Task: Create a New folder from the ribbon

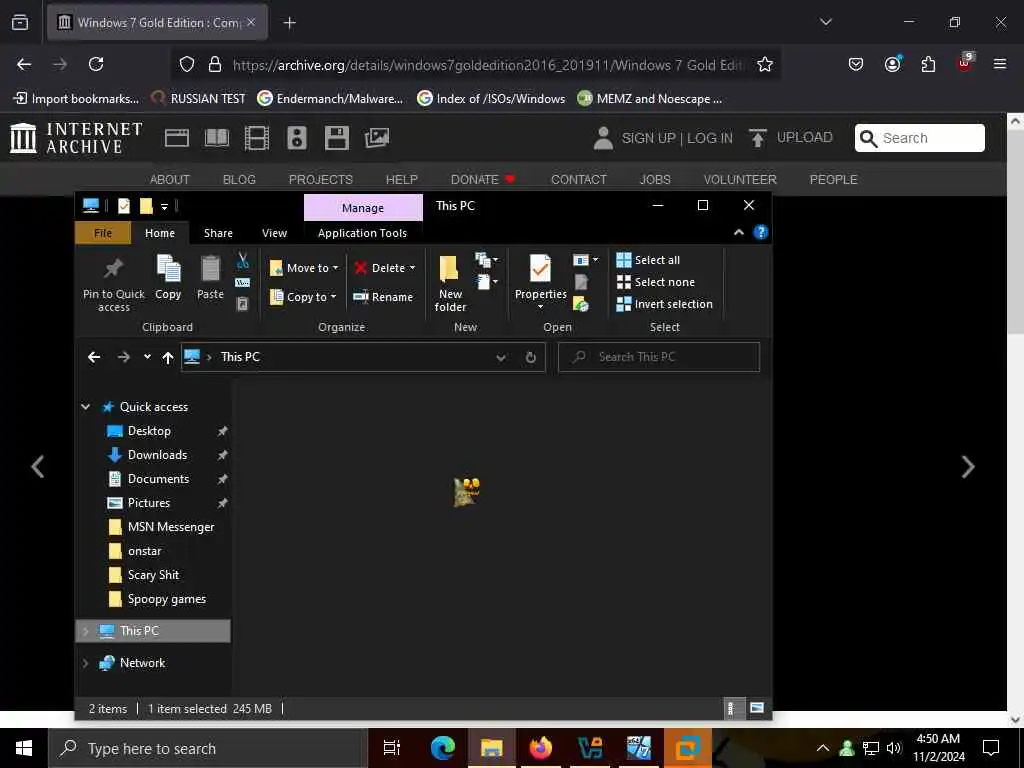Action: coord(450,284)
